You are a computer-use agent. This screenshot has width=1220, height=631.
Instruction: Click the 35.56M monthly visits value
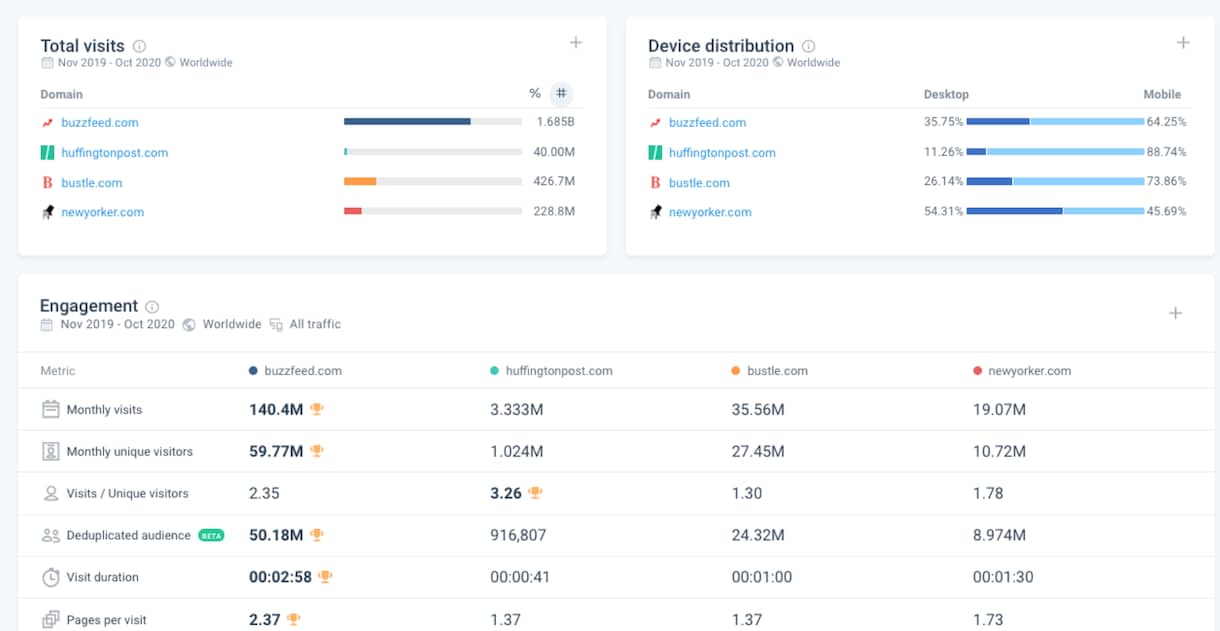pos(758,409)
